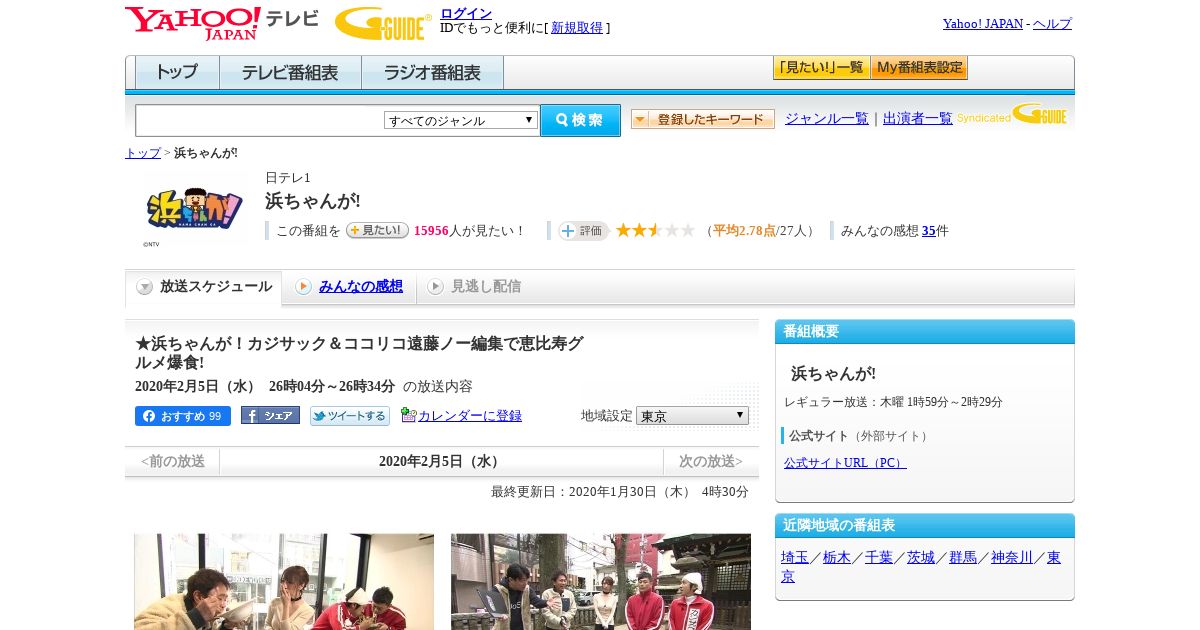The height and width of the screenshot is (630, 1200).
Task: Open the カレンダーに登録 link
Action: pyautogui.click(x=470, y=416)
